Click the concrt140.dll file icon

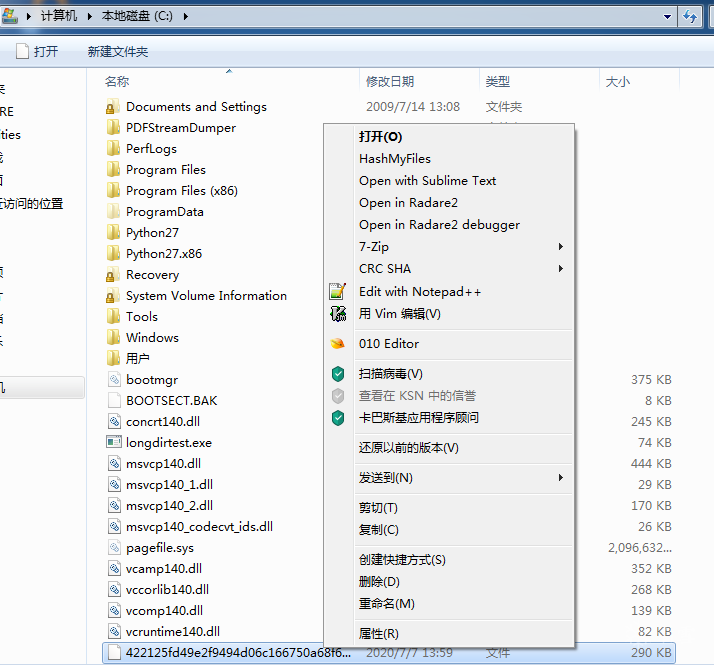(114, 421)
